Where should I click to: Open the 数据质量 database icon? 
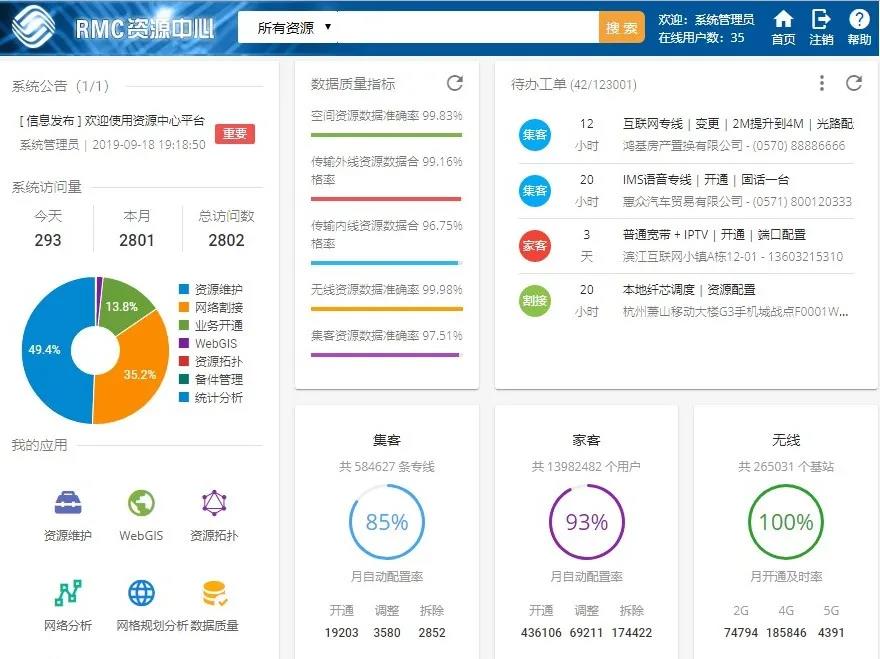pyautogui.click(x=214, y=593)
